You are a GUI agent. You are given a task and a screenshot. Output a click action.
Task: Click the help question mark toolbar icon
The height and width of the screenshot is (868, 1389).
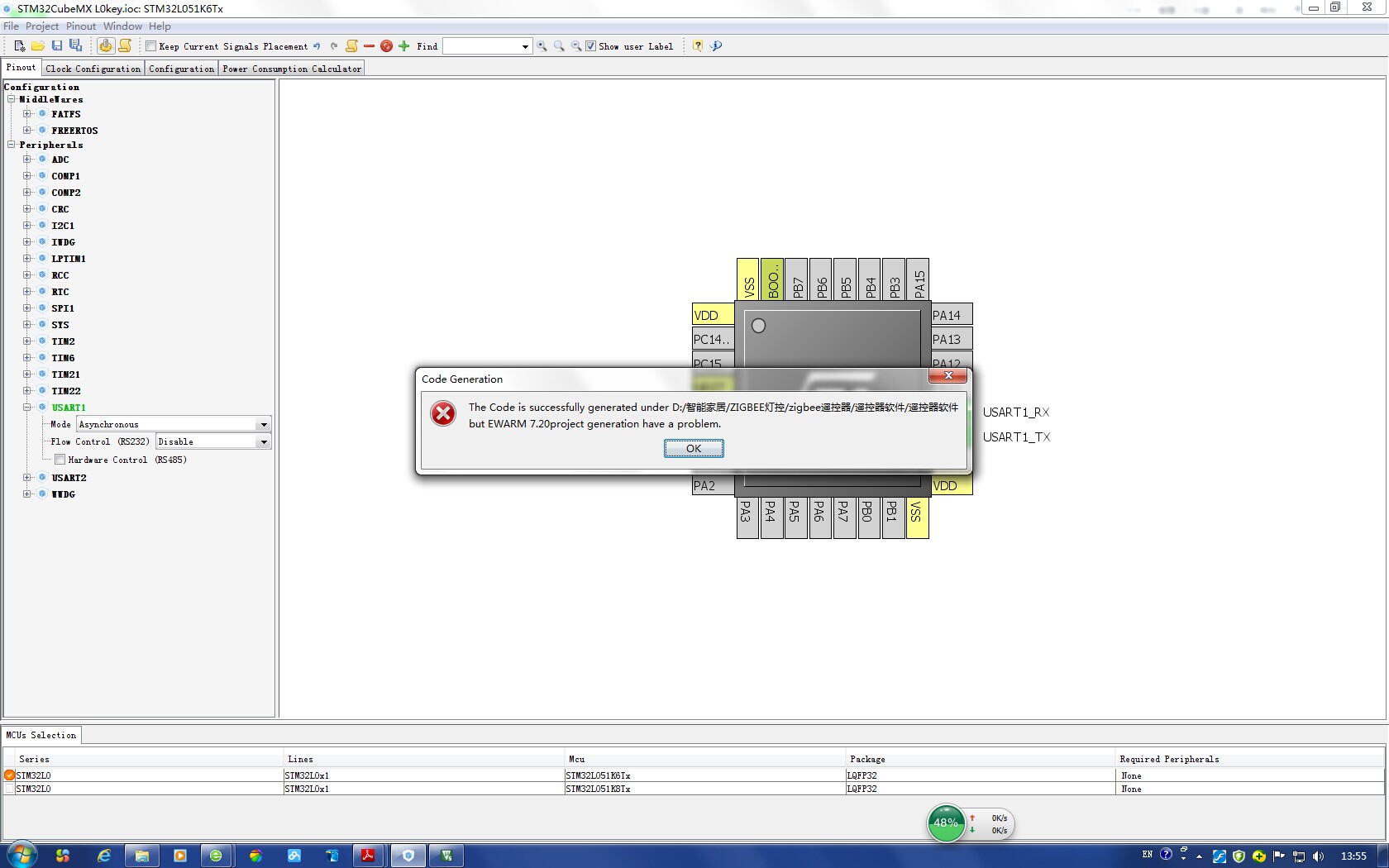698,46
